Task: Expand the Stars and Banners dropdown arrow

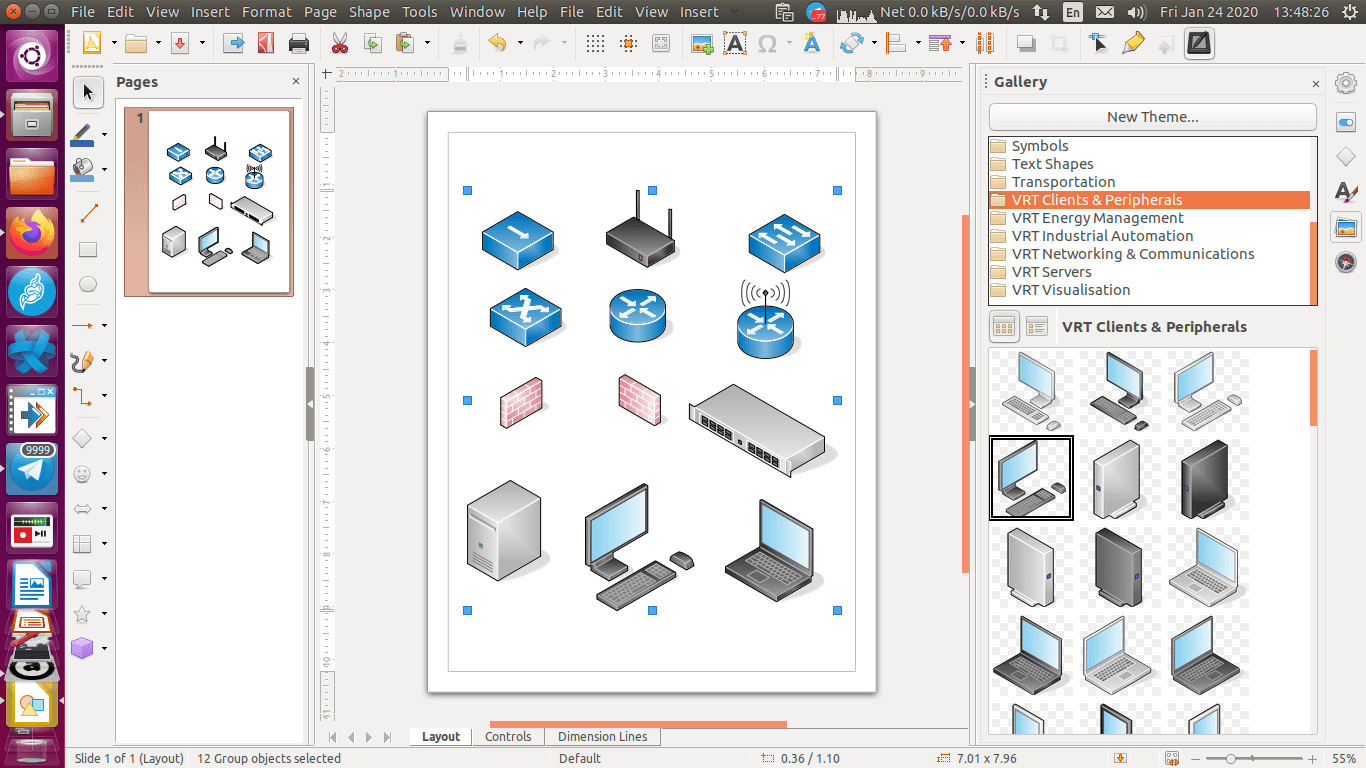Action: click(105, 613)
